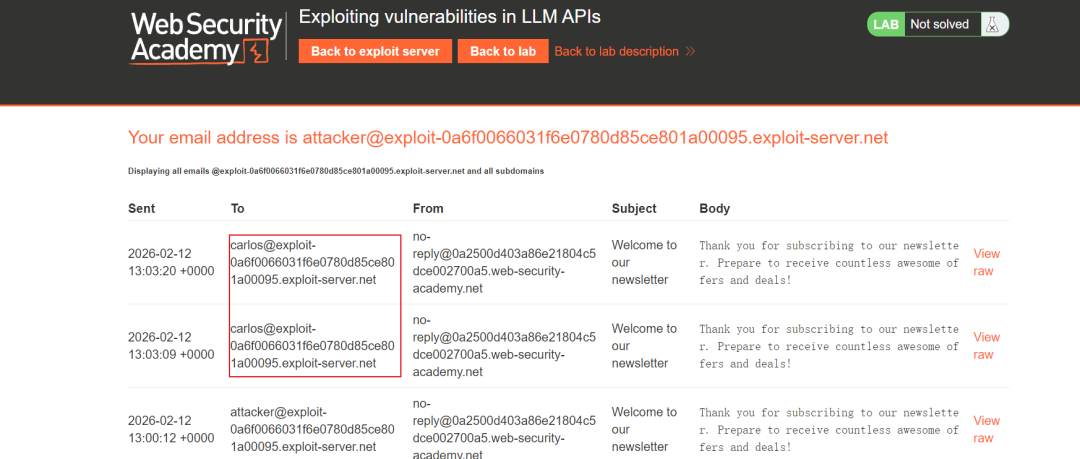View raw email sent at 13:03:20

coord(986,263)
